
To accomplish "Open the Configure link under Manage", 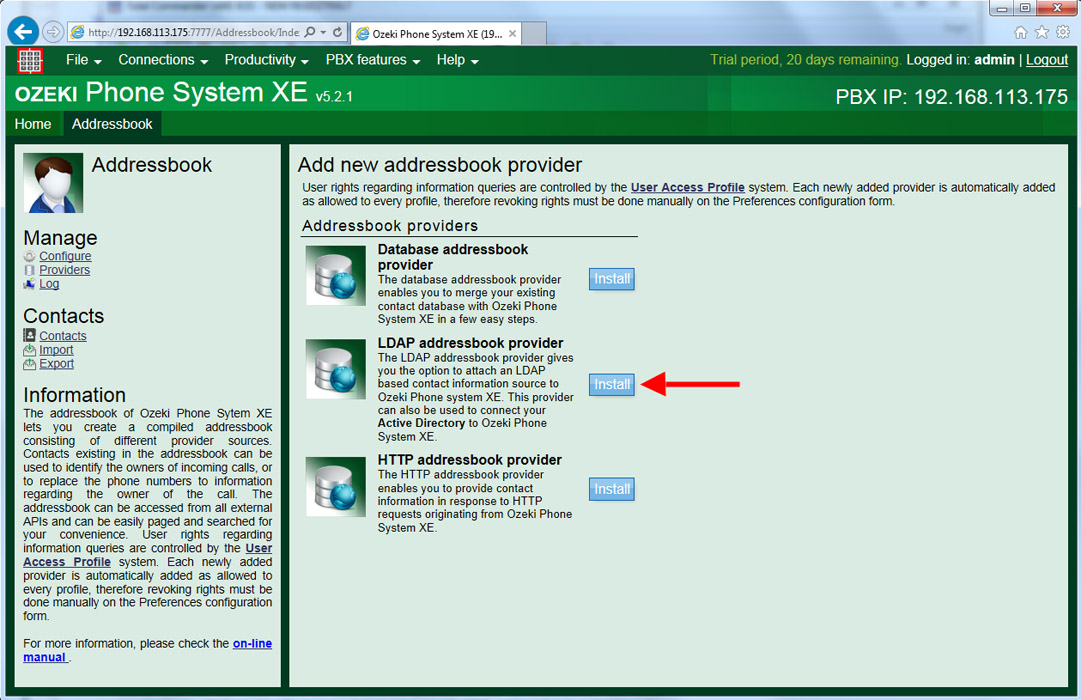I will pyautogui.click(x=65, y=256).
